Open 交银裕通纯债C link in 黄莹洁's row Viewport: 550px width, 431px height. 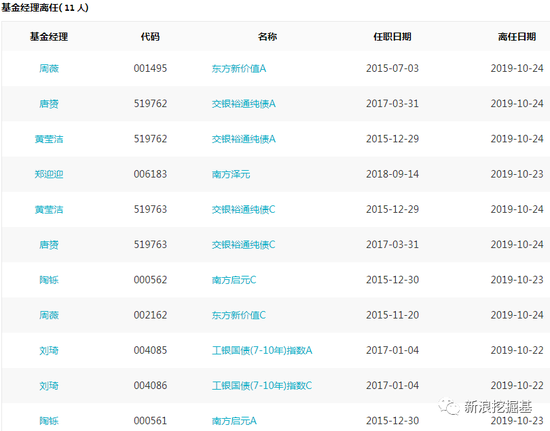(x=243, y=209)
